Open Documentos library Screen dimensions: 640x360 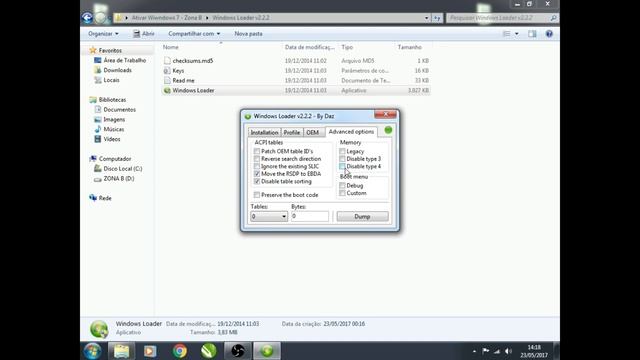(119, 110)
